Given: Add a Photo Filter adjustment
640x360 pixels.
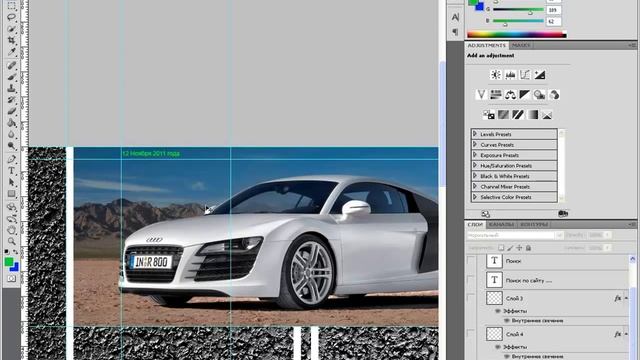Looking at the screenshot, I should tap(540, 95).
